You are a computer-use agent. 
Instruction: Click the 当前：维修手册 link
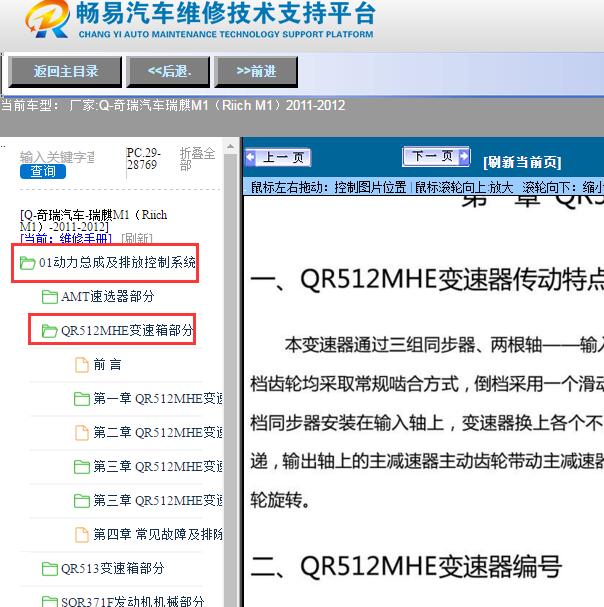66,238
